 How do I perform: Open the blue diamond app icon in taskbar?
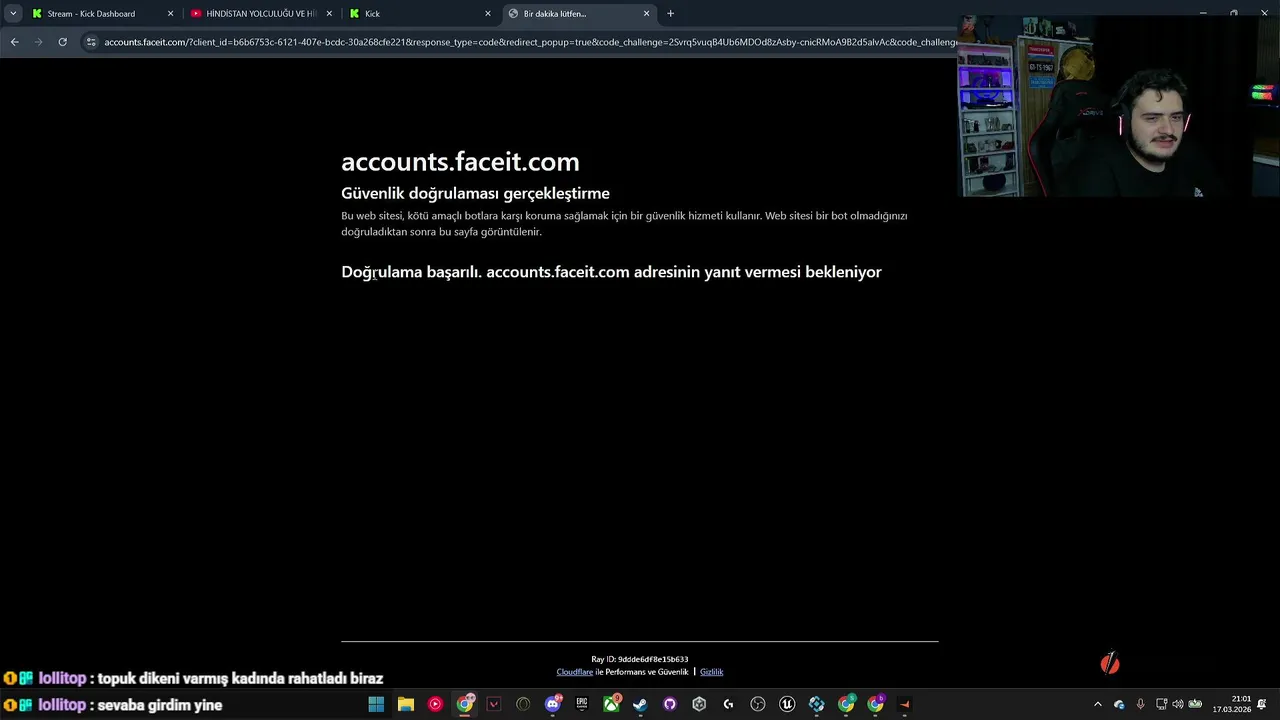click(817, 704)
